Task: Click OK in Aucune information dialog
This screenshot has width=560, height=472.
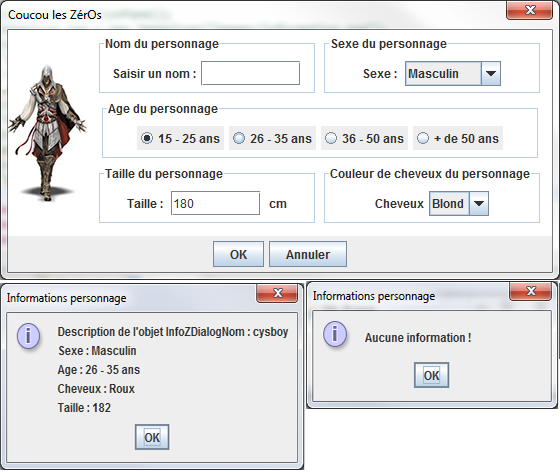Action: tap(431, 375)
